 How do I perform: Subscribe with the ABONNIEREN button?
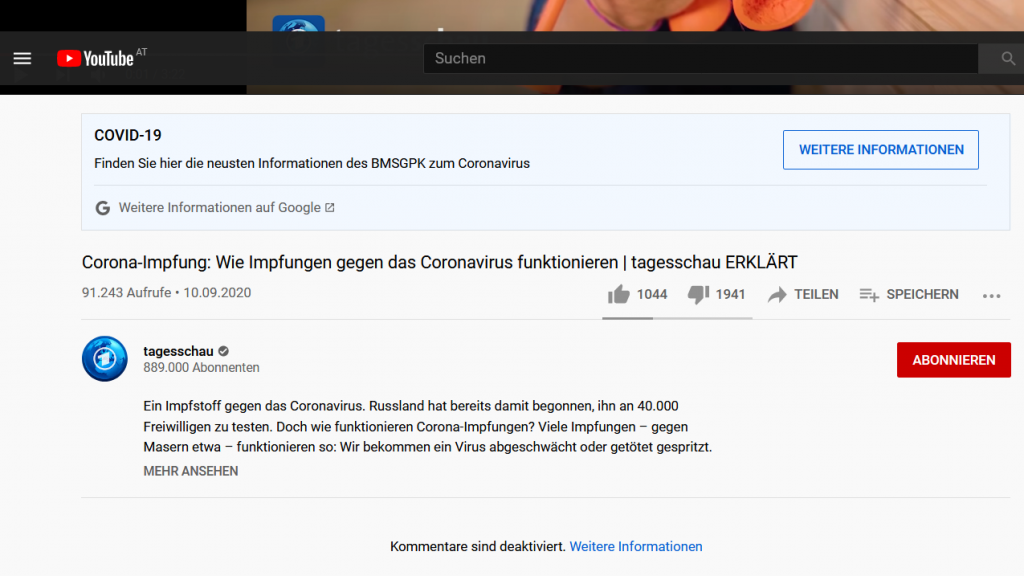click(953, 360)
